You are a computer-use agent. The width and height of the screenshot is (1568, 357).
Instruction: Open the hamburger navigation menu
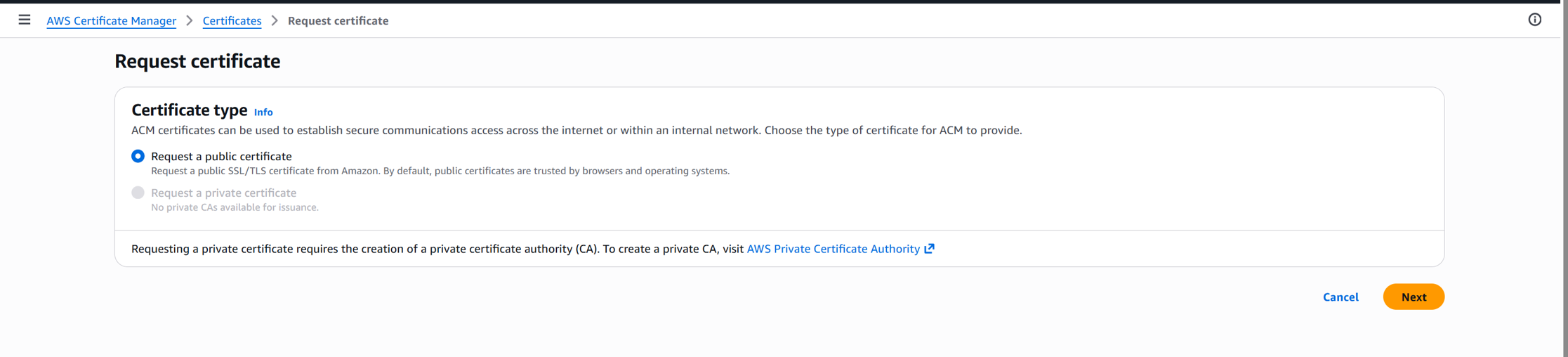[25, 20]
